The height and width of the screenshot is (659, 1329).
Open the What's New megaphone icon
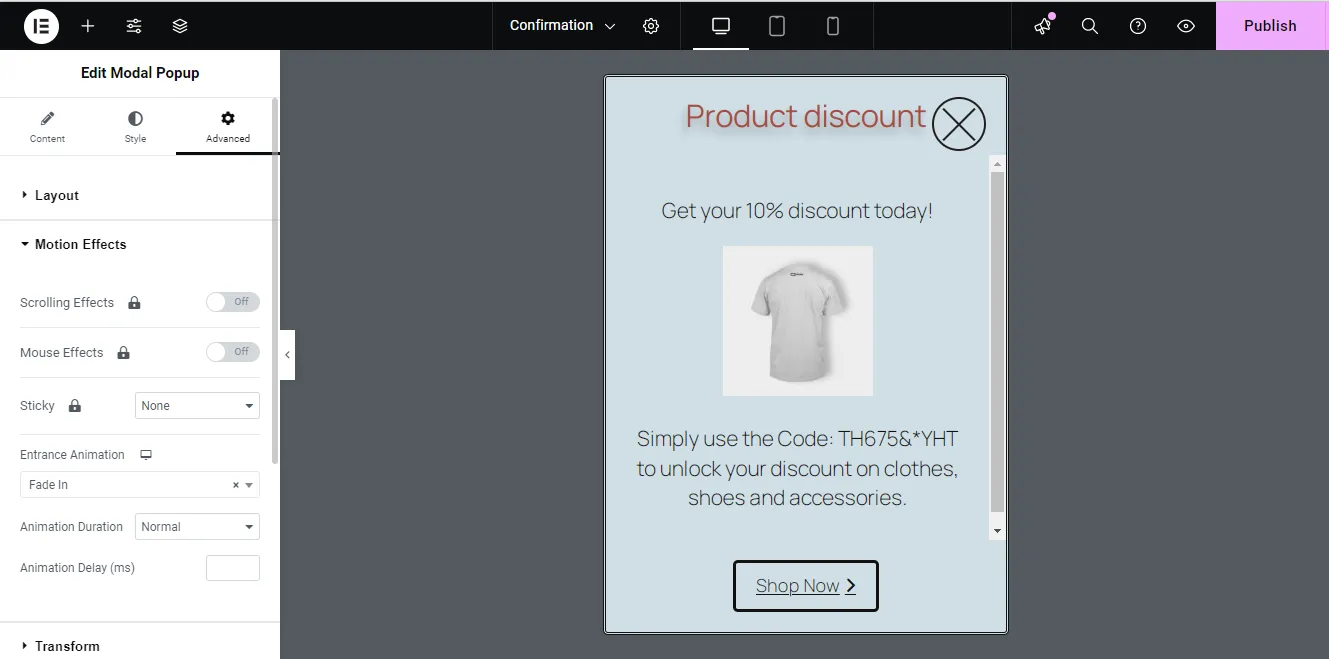point(1043,26)
